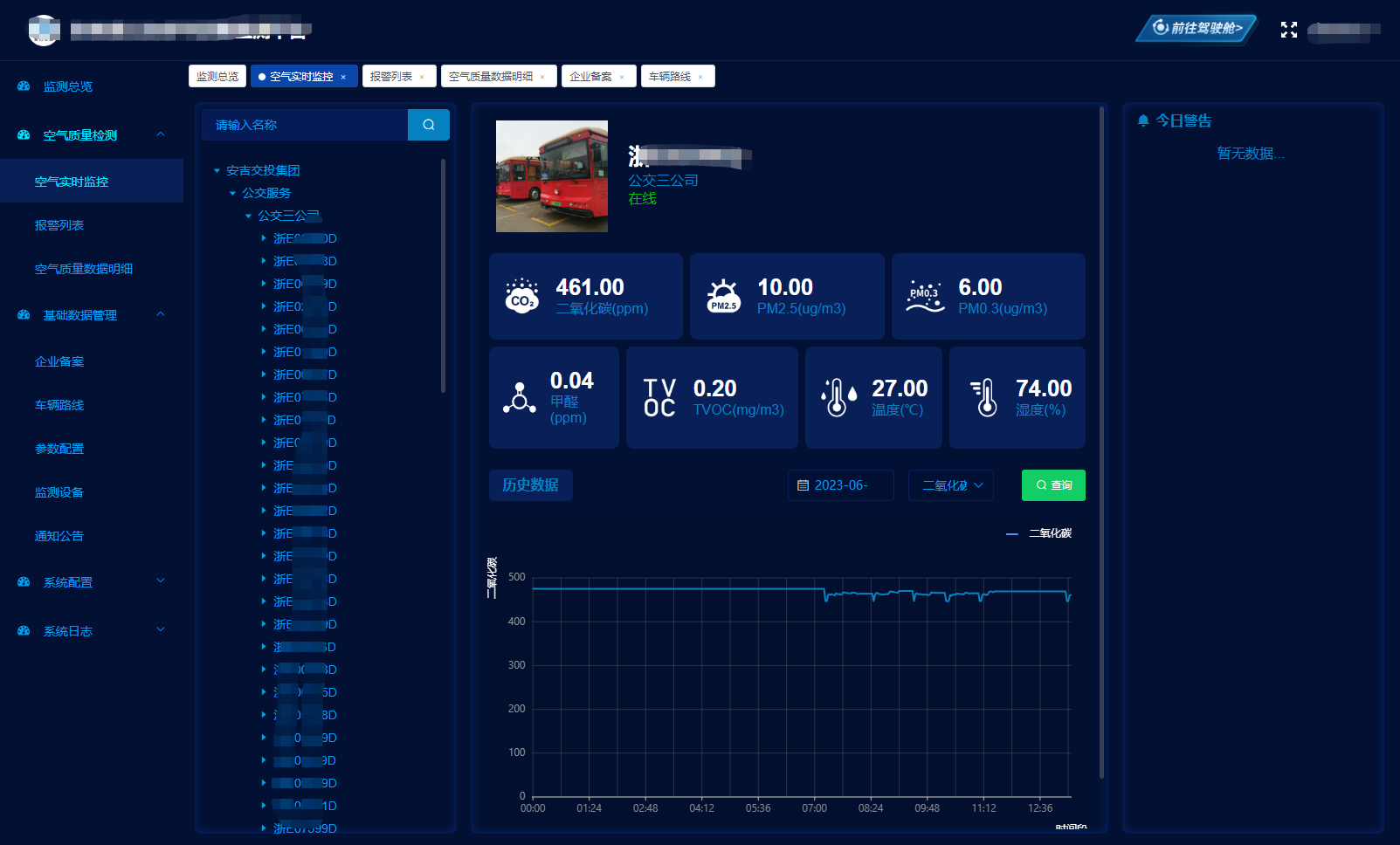Collapse the 公交三公司 tree node
The height and width of the screenshot is (845, 1400).
(248, 216)
